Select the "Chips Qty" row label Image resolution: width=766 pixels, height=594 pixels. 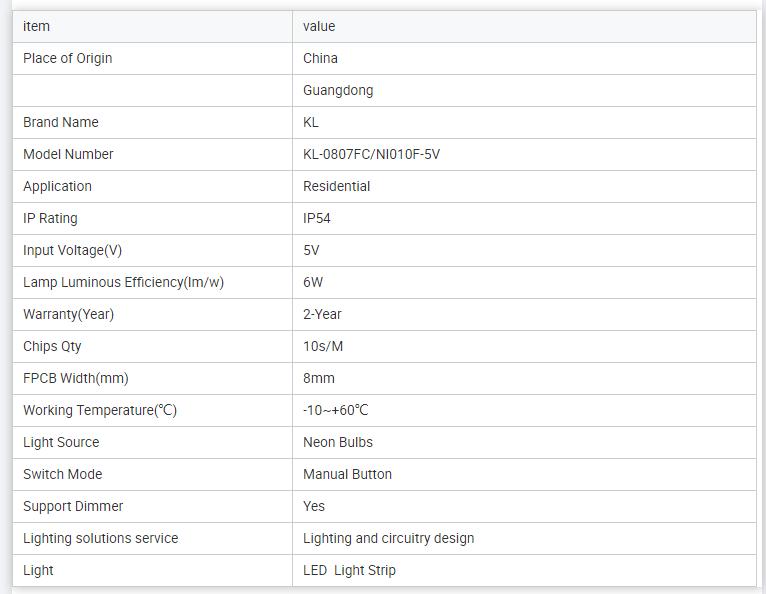(x=52, y=346)
